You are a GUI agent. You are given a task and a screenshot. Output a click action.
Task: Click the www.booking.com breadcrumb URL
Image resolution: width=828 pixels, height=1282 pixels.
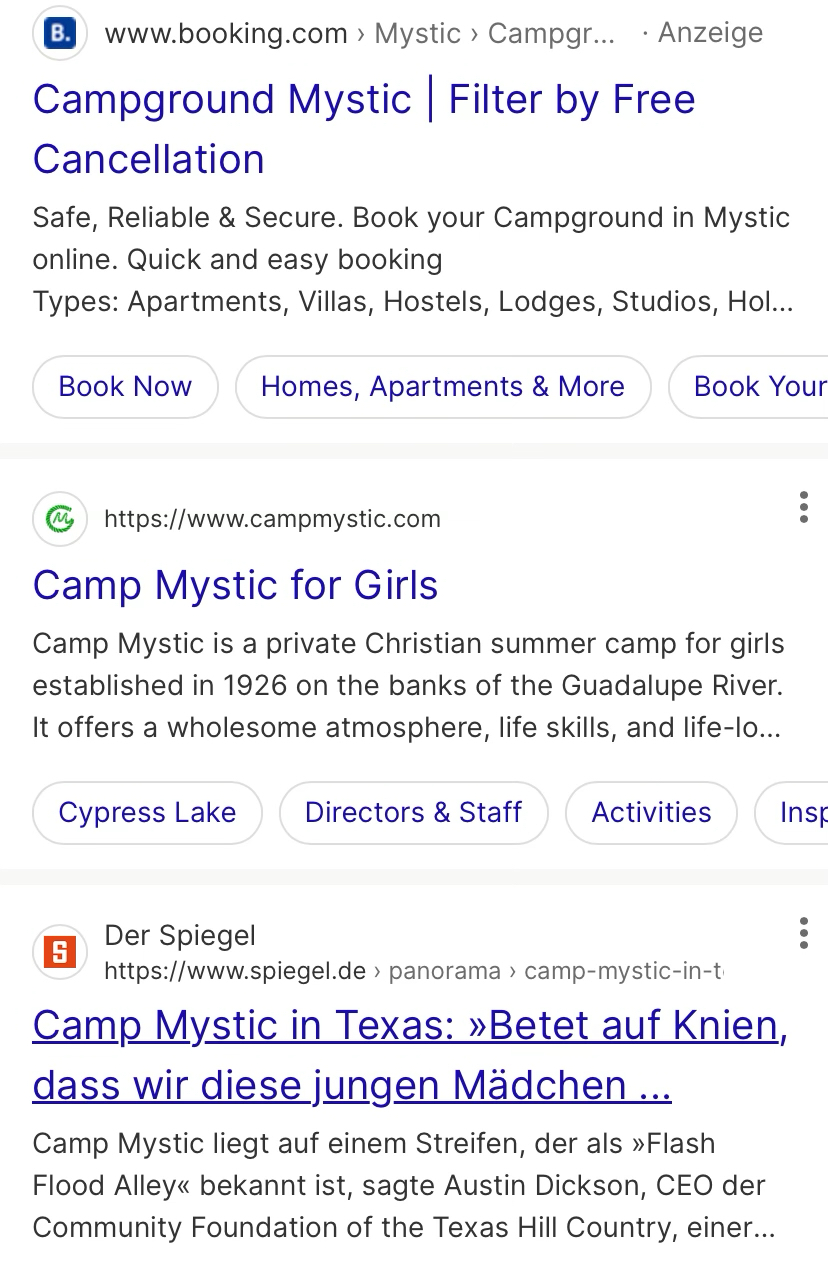click(225, 34)
